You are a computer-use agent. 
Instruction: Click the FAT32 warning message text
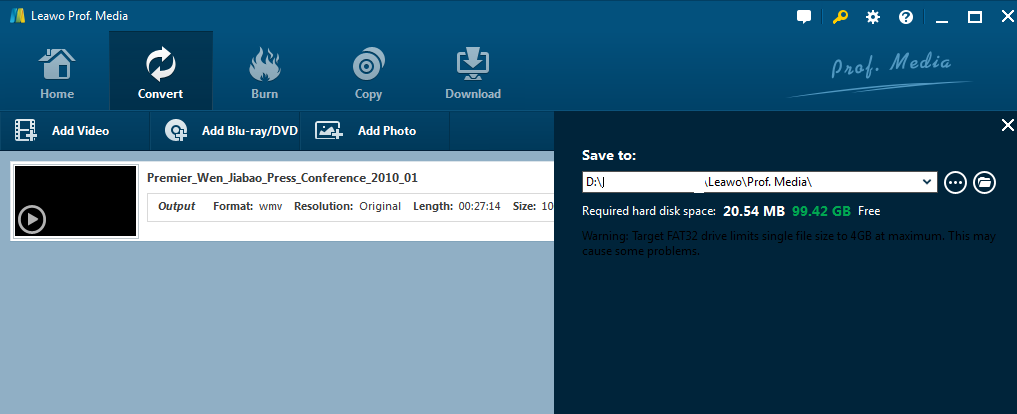pos(789,243)
